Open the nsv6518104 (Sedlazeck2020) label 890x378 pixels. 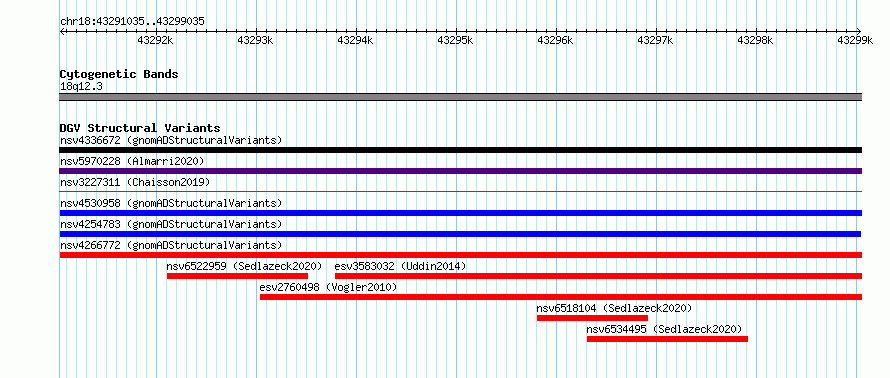click(x=614, y=308)
